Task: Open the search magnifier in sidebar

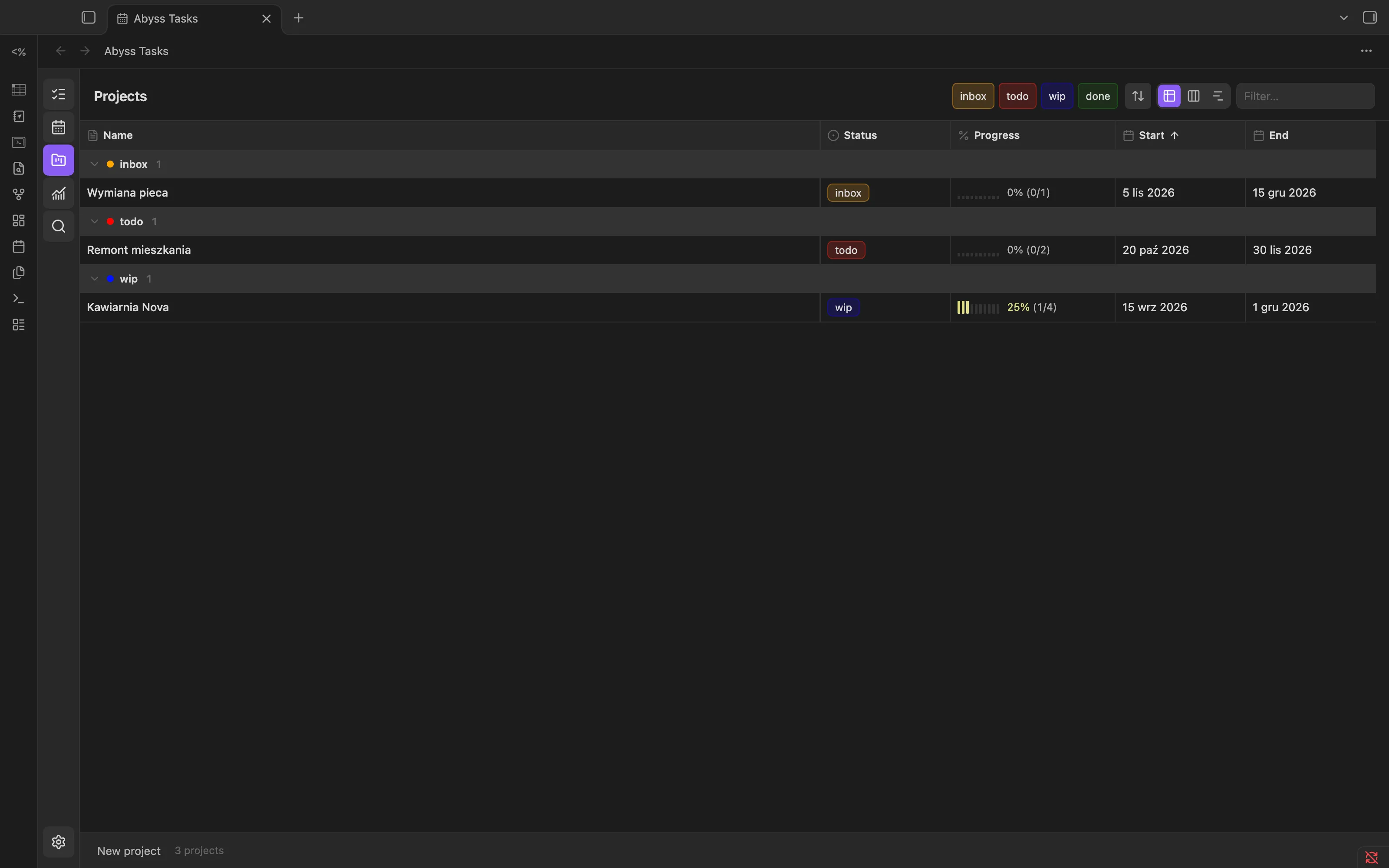Action: click(x=59, y=226)
